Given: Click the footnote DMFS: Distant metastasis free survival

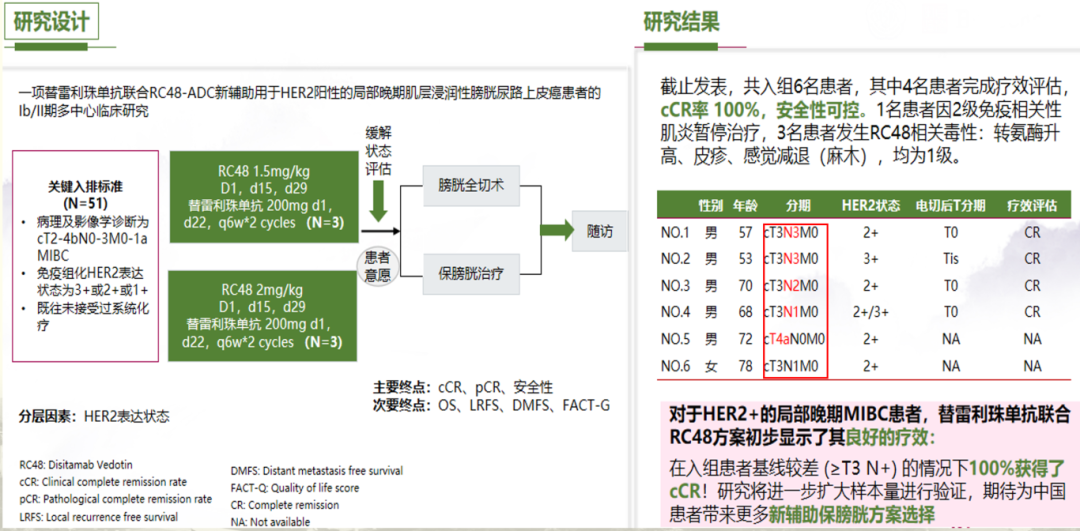Looking at the screenshot, I should [x=317, y=471].
